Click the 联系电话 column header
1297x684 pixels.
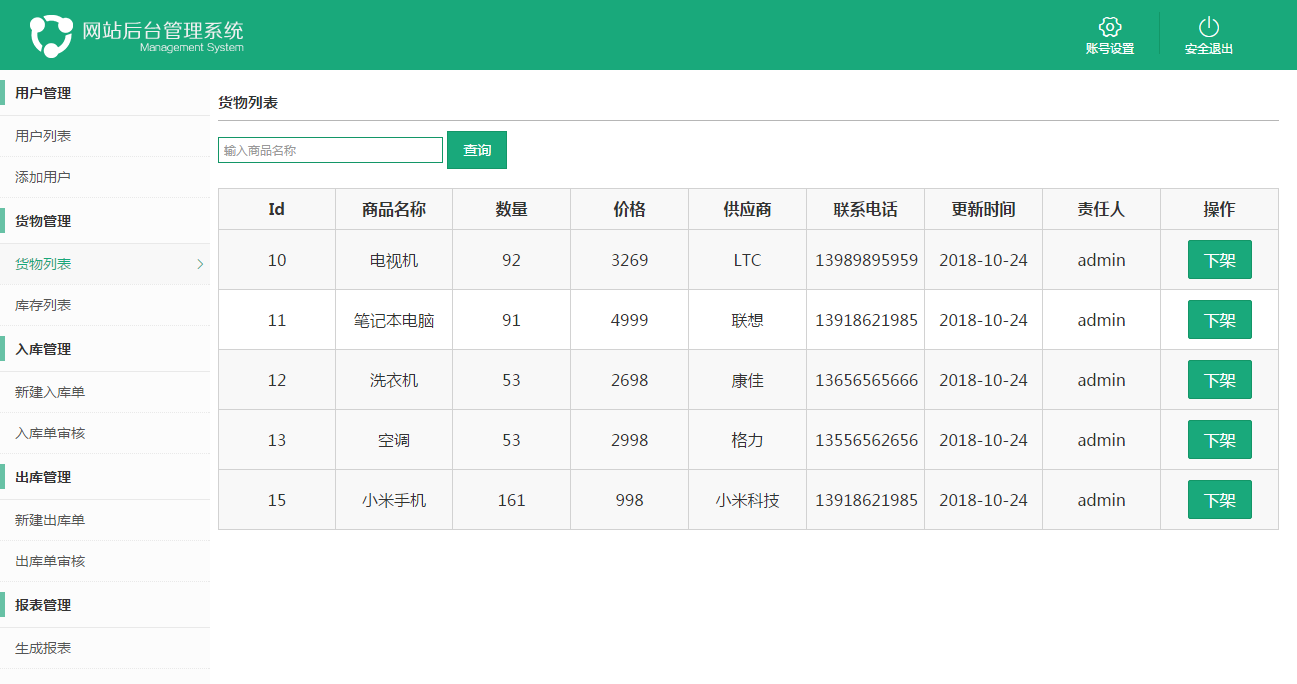pyautogui.click(x=865, y=209)
